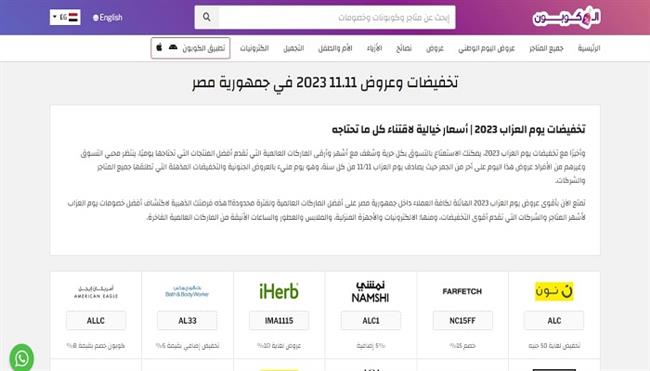The image size is (650, 371).
Task: Click the page title تخفيضات وعروض 11.11 2023
Action: point(325,82)
